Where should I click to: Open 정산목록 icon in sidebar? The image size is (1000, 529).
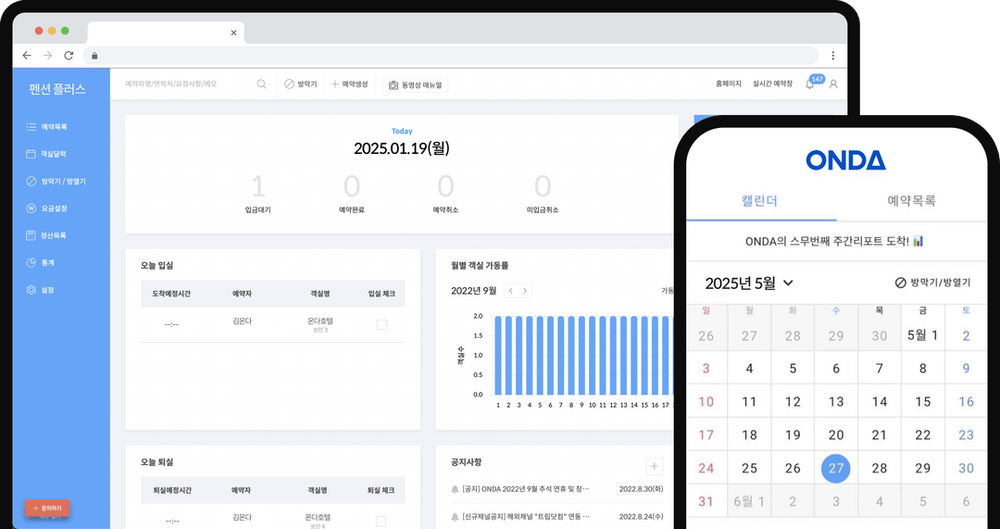[x=31, y=235]
